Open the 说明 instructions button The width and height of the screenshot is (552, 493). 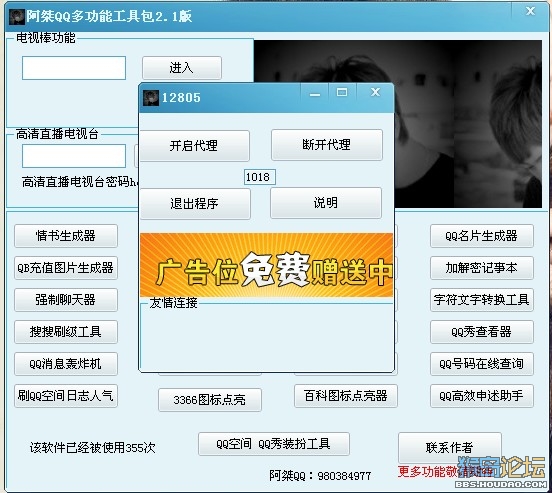click(x=326, y=202)
